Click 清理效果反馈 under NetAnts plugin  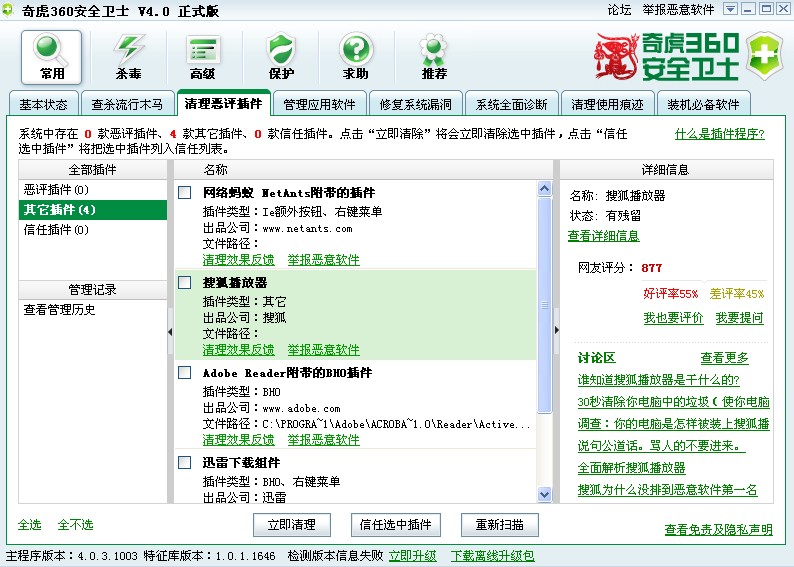[239, 260]
